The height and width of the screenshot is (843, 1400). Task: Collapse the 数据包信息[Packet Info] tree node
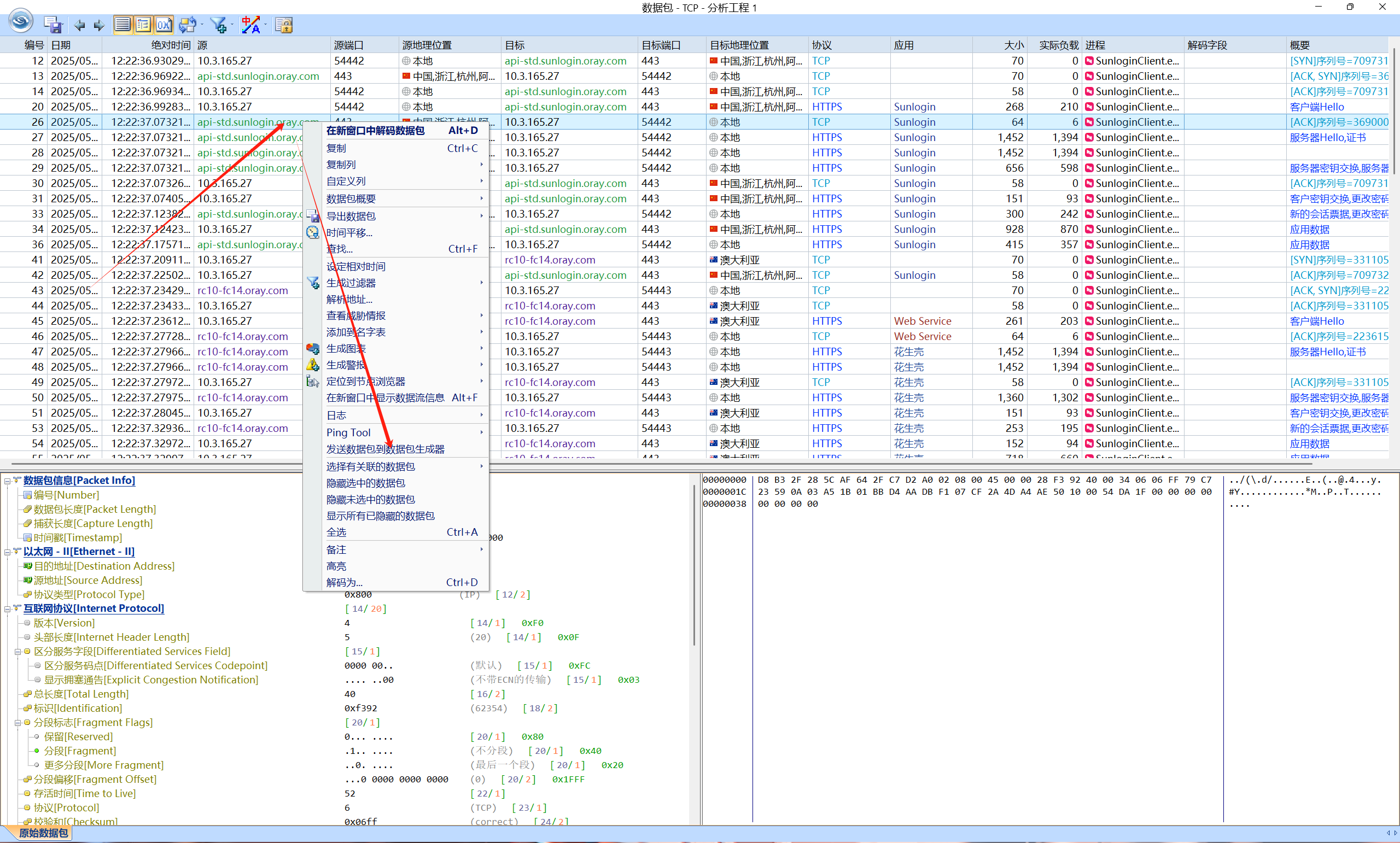(x=7, y=481)
